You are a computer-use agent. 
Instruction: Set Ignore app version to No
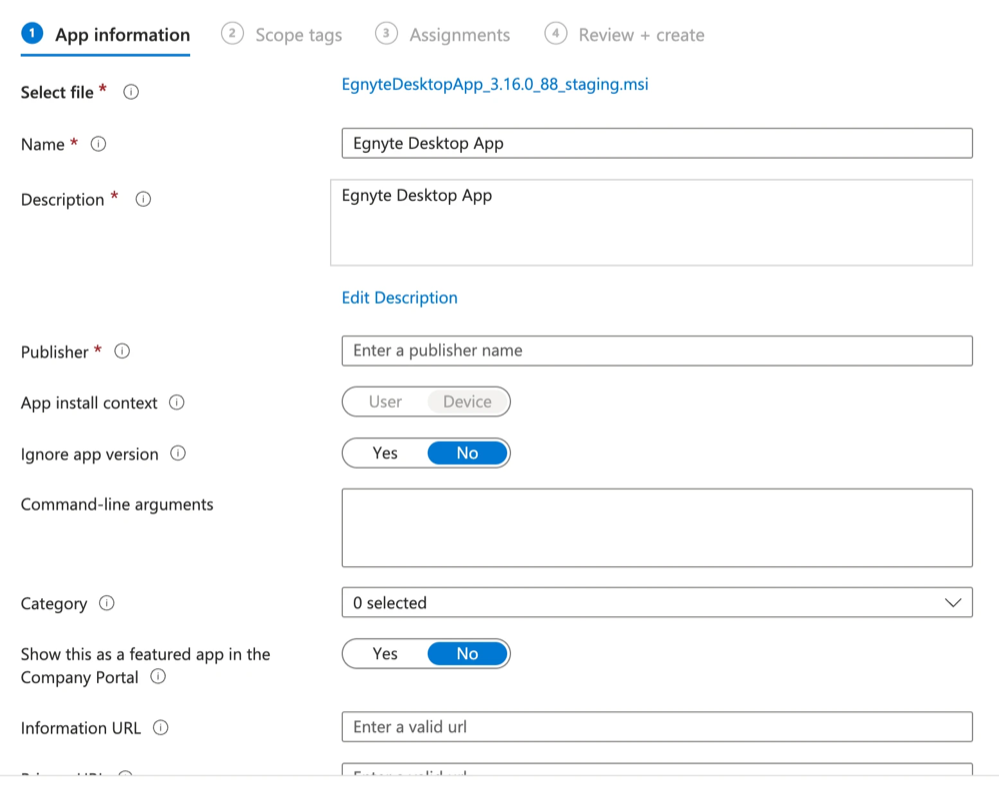coord(468,453)
